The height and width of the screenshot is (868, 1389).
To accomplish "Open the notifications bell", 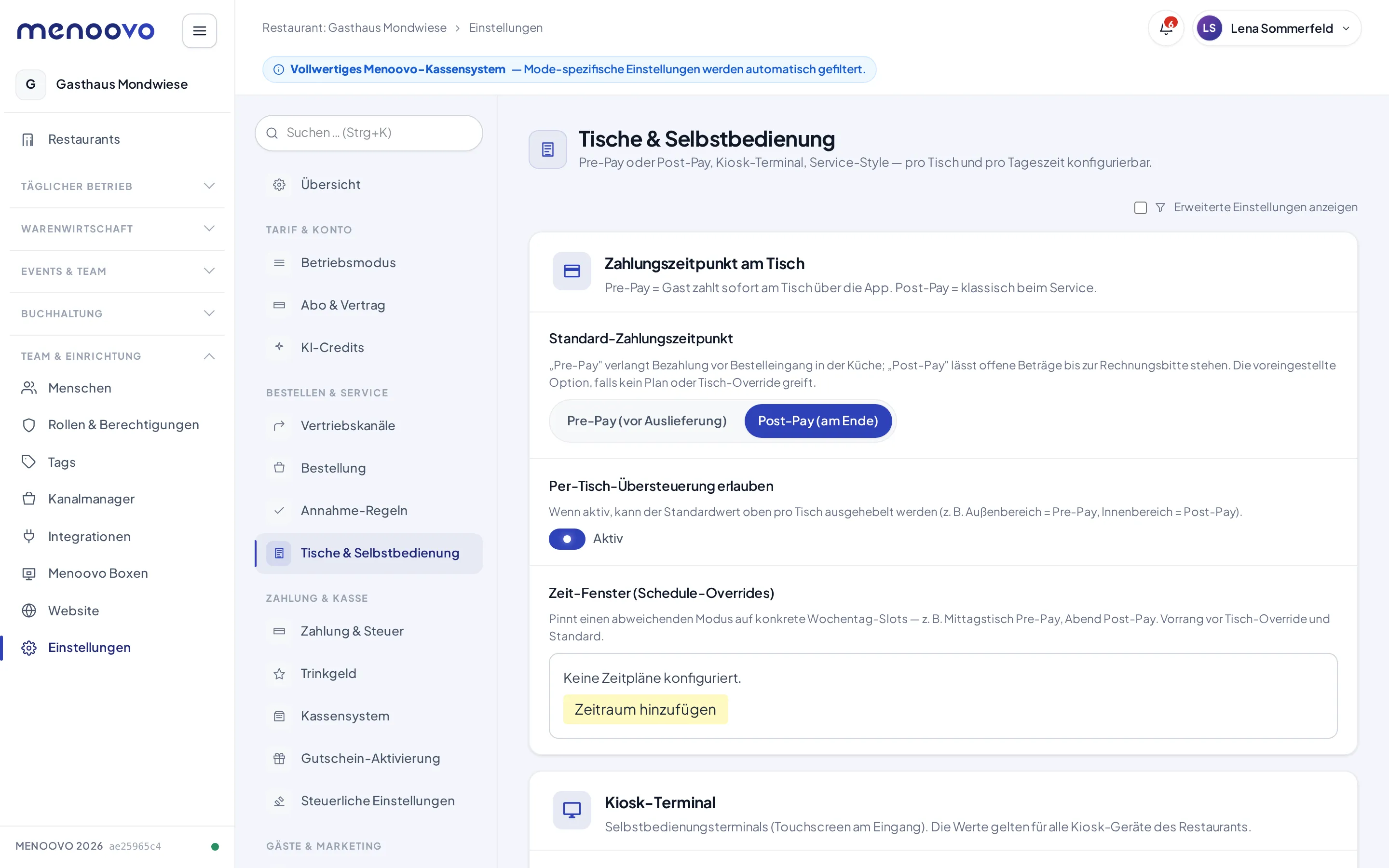I will 1166,28.
